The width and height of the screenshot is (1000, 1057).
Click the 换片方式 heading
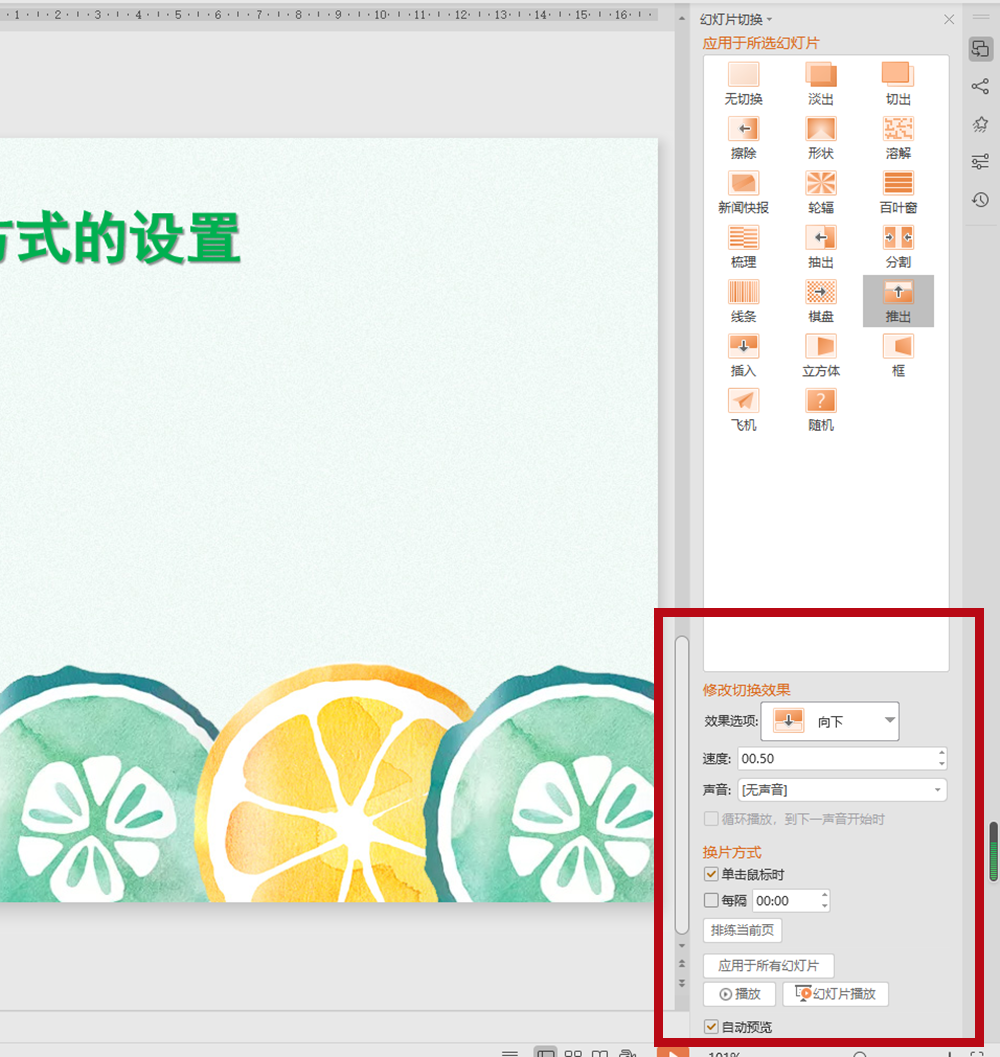click(732, 852)
